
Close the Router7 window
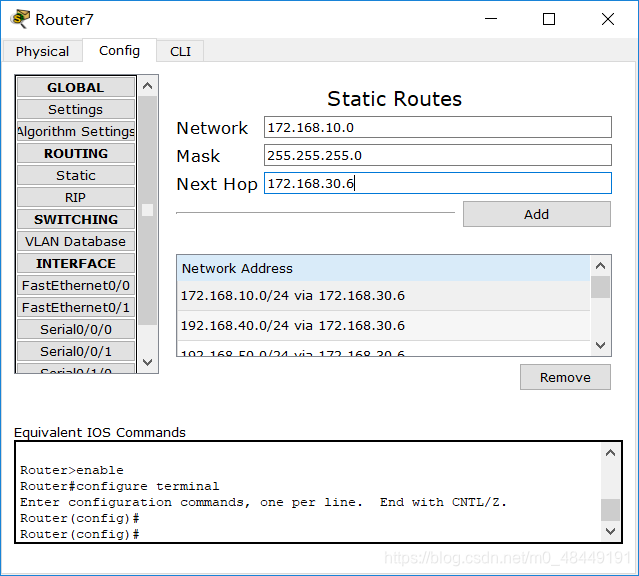point(608,19)
